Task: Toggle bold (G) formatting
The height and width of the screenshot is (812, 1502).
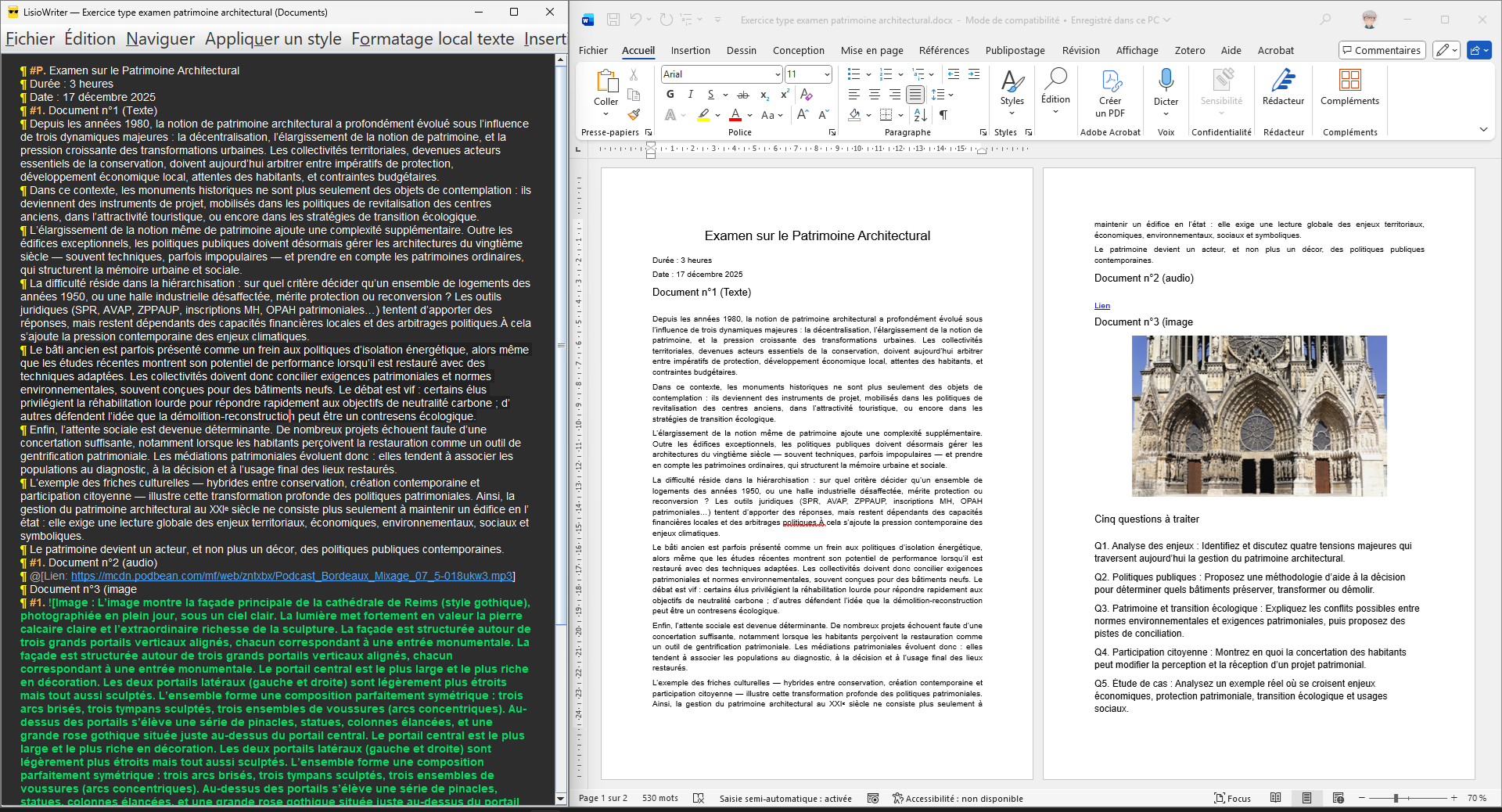Action: (670, 95)
